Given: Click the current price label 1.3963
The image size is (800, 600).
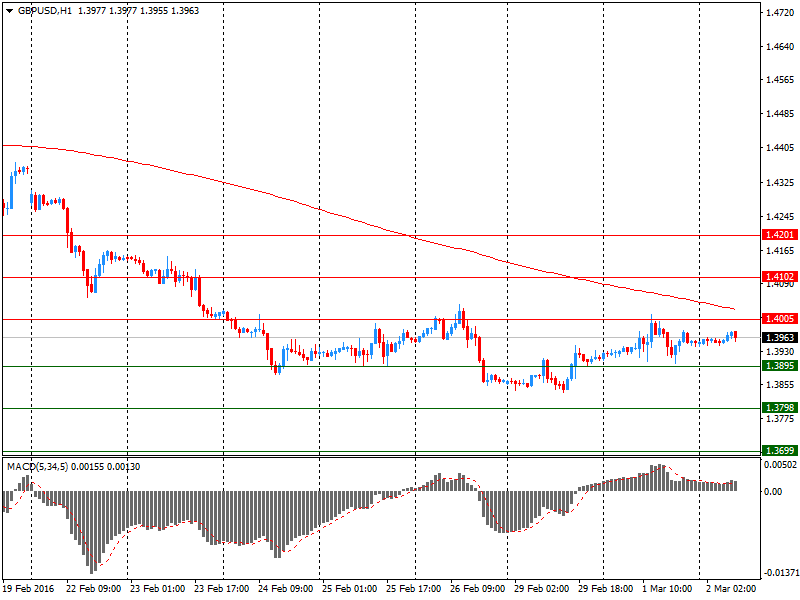Looking at the screenshot, I should coord(779,337).
